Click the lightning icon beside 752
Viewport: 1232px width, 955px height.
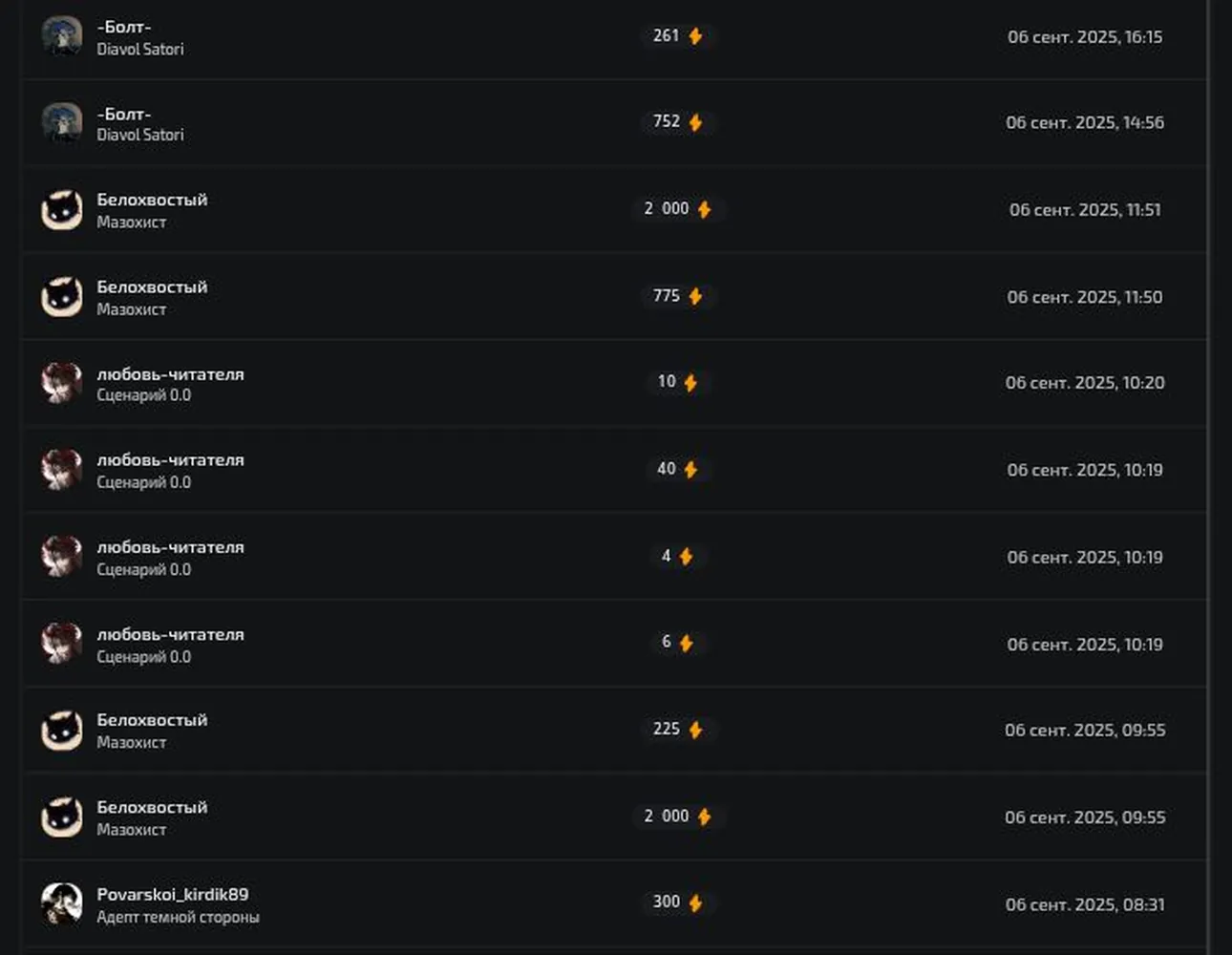695,122
